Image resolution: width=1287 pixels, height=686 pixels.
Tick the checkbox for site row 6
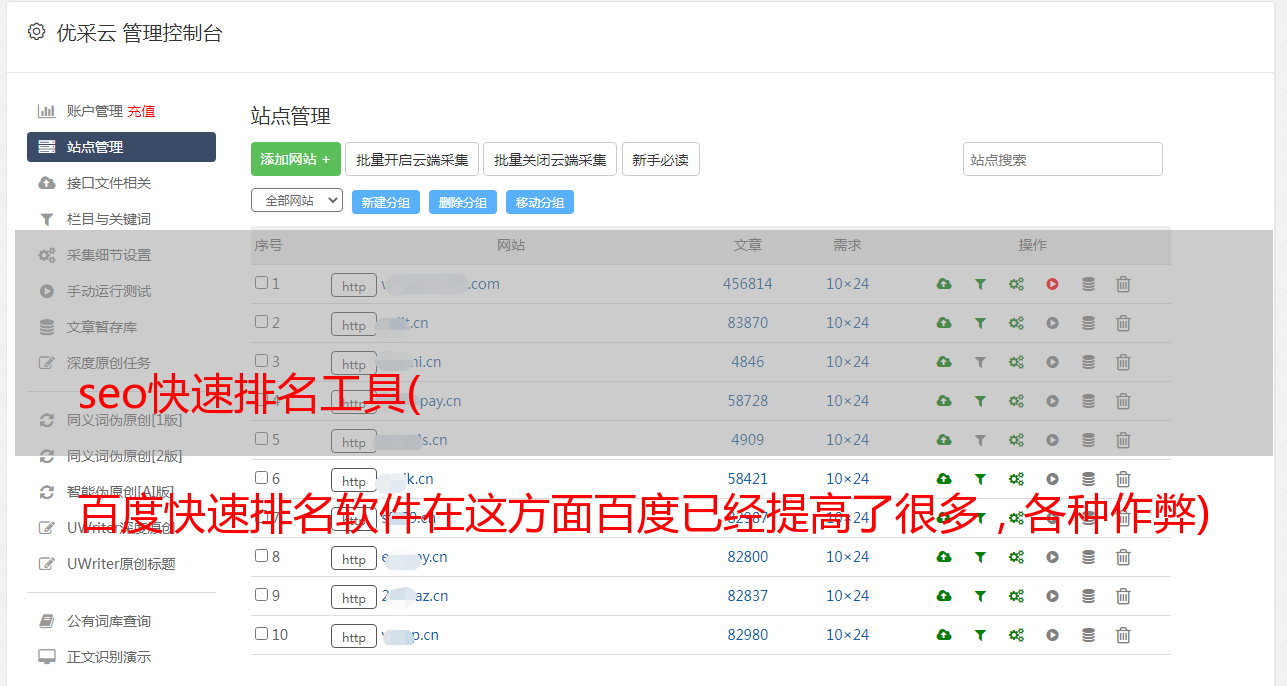coord(261,478)
